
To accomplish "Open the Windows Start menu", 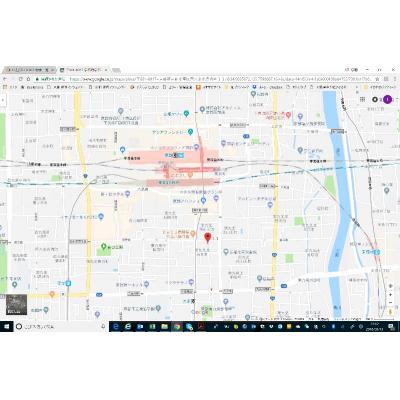I will pos(6,327).
